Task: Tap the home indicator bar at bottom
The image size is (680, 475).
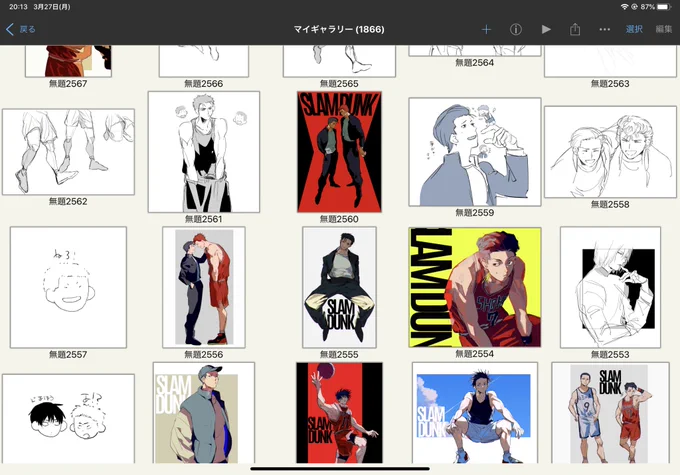Action: [x=340, y=468]
